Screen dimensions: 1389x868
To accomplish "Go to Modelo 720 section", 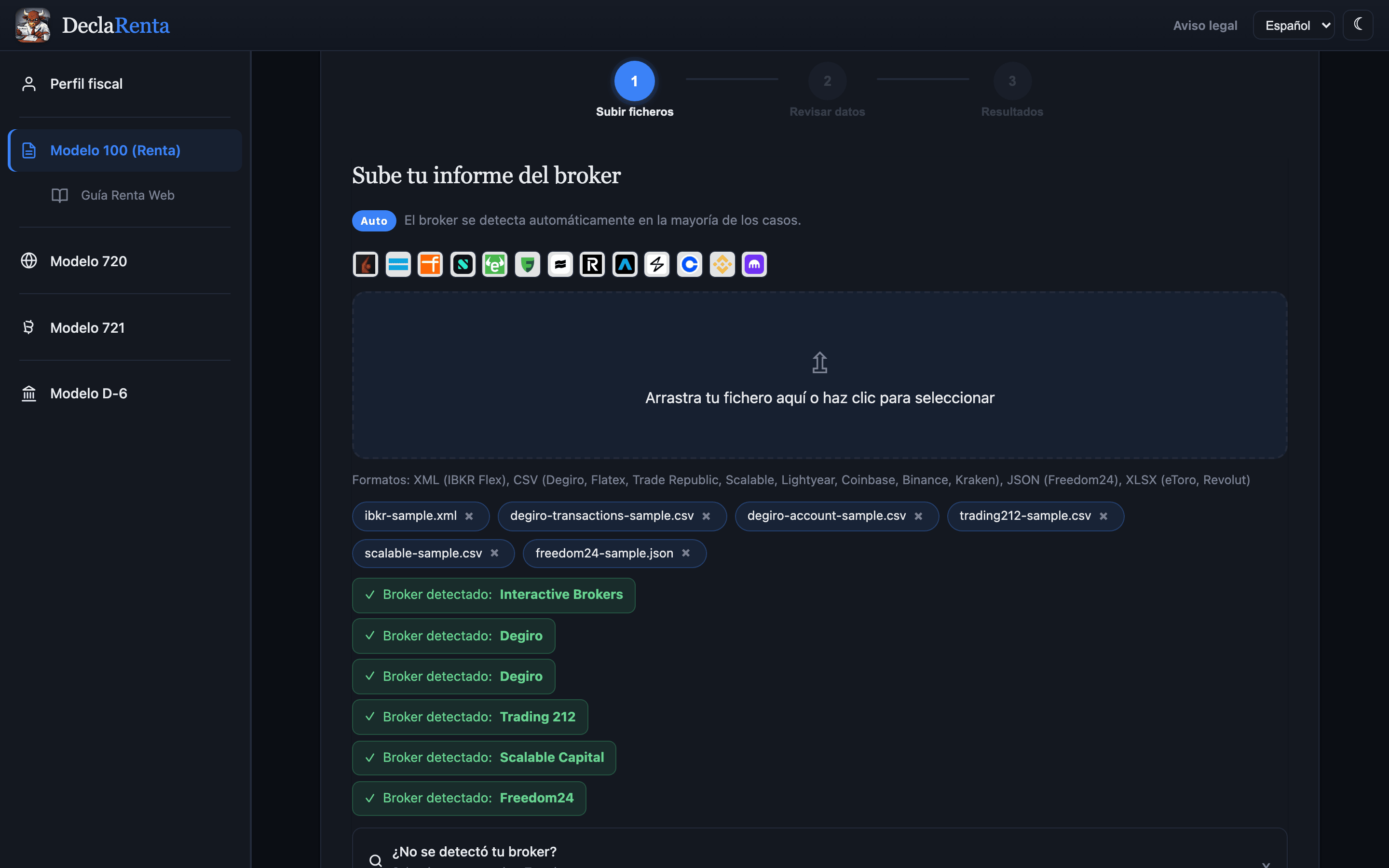I will click(x=124, y=261).
